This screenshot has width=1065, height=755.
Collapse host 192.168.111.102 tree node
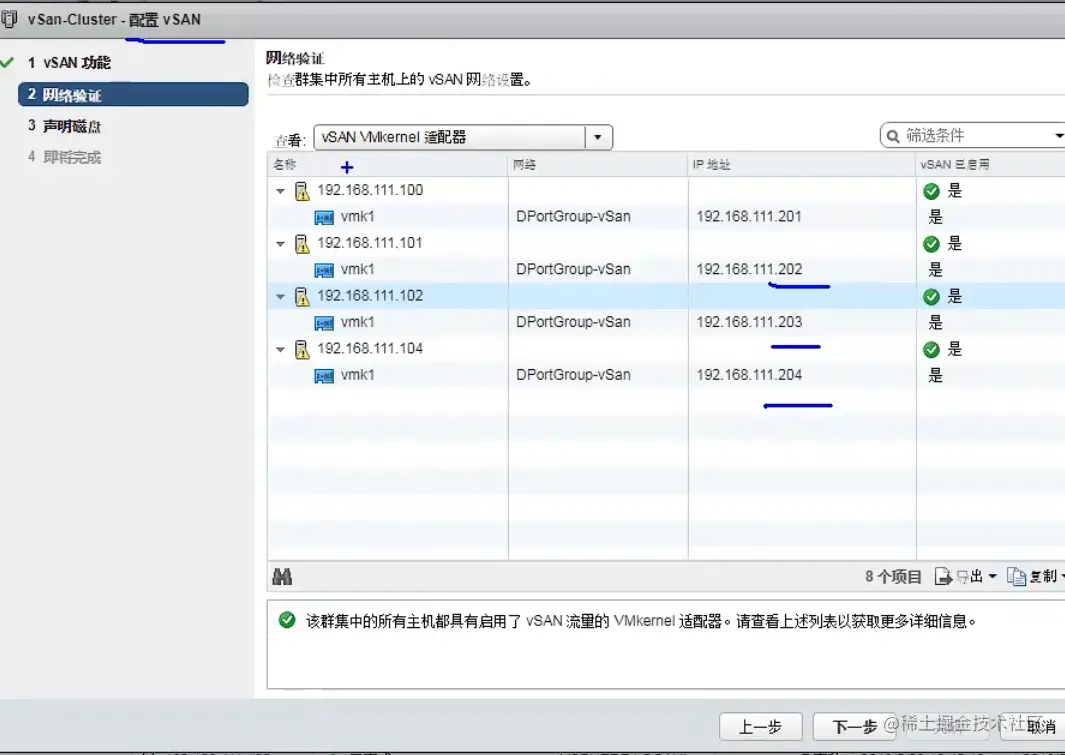(281, 297)
